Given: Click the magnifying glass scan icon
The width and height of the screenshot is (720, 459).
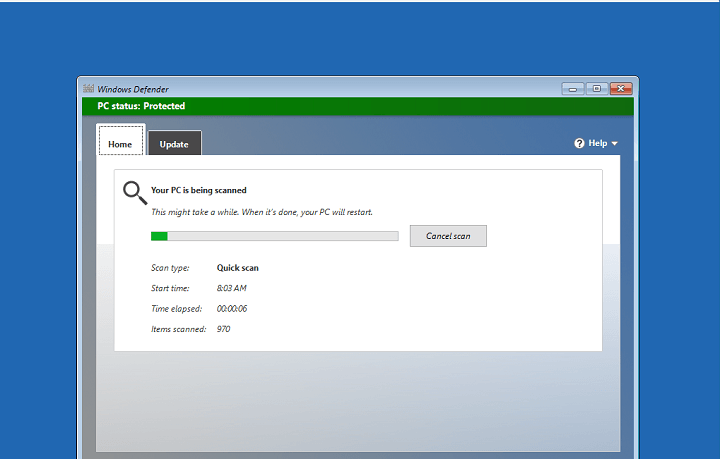Looking at the screenshot, I should (135, 193).
